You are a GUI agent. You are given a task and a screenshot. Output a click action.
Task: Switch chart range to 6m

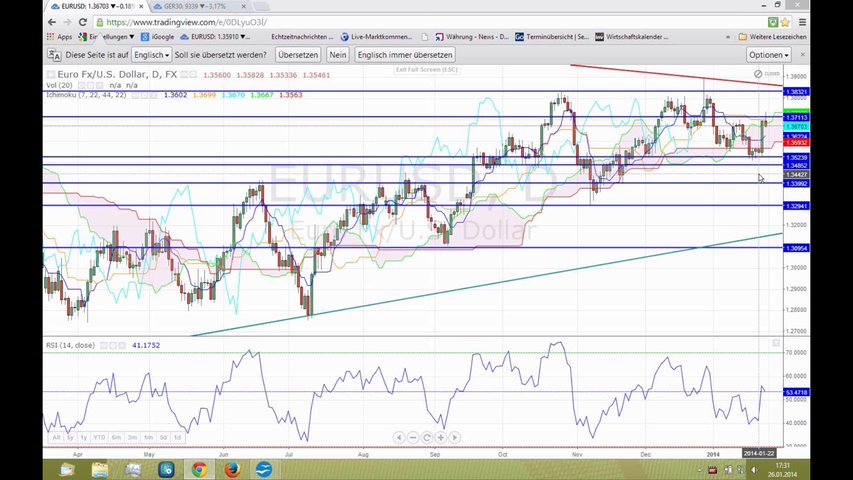point(117,438)
